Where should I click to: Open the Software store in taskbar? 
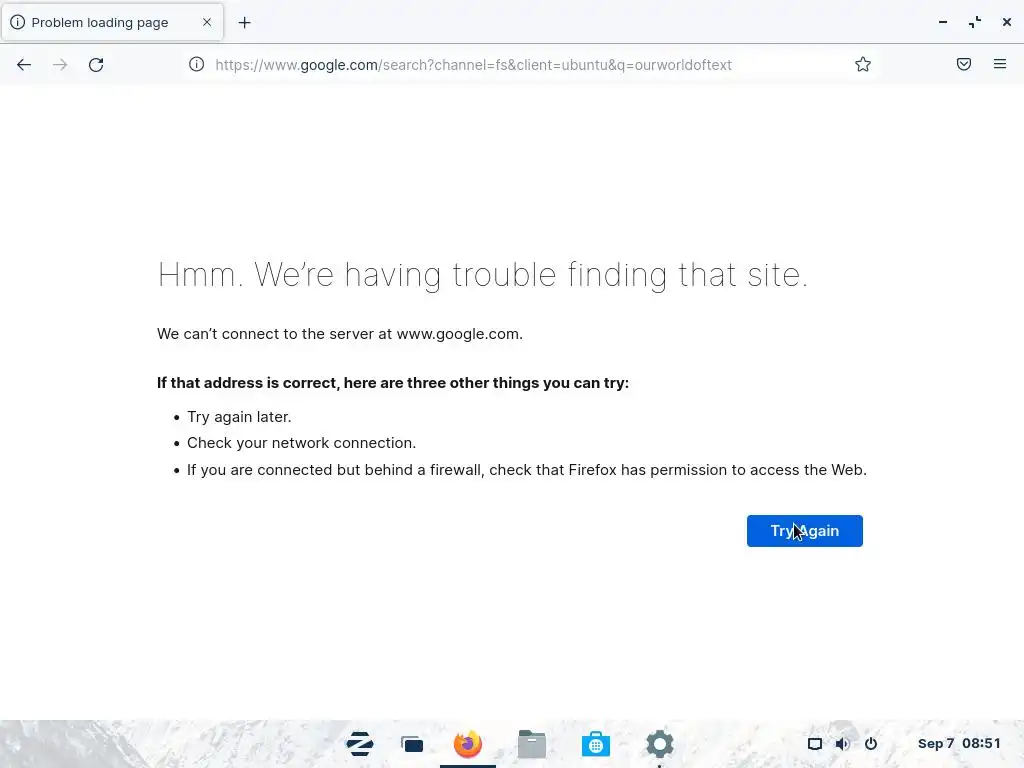pyautogui.click(x=596, y=744)
